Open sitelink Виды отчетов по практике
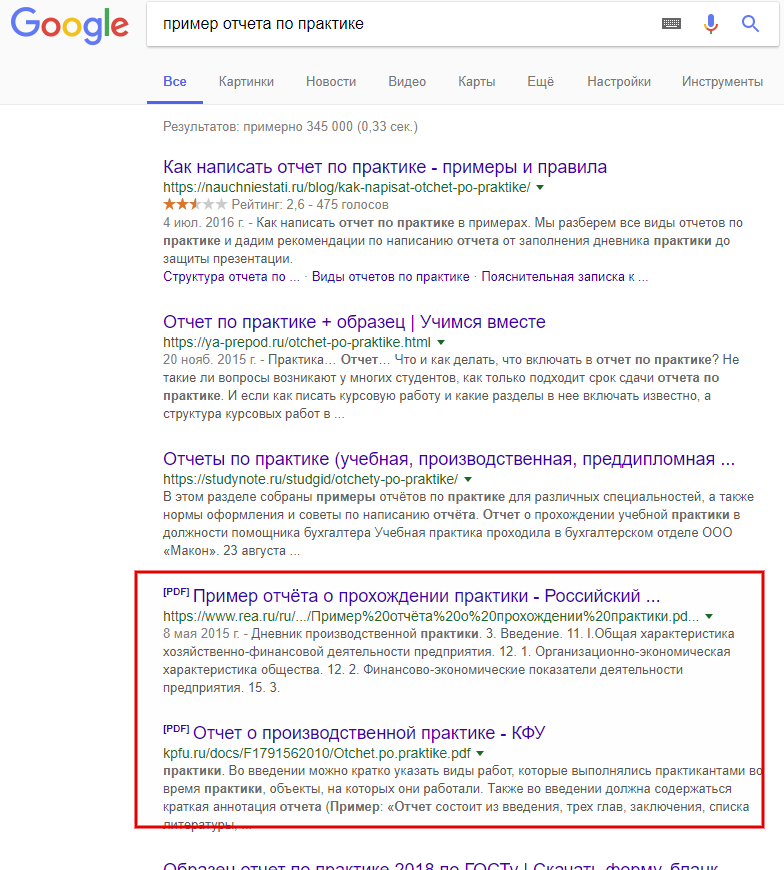Image resolution: width=784 pixels, height=870 pixels. point(390,276)
